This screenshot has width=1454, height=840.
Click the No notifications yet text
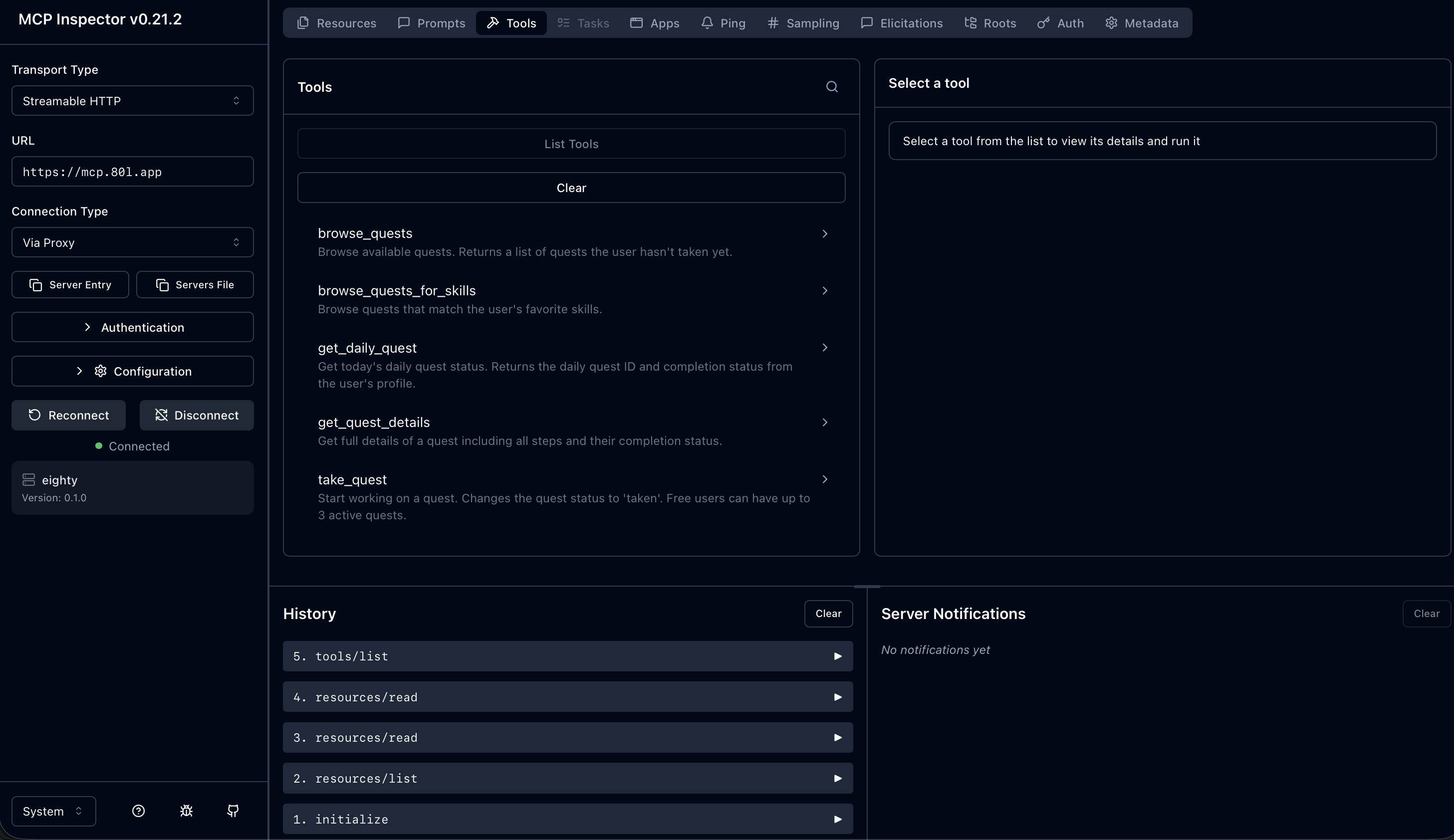click(935, 649)
